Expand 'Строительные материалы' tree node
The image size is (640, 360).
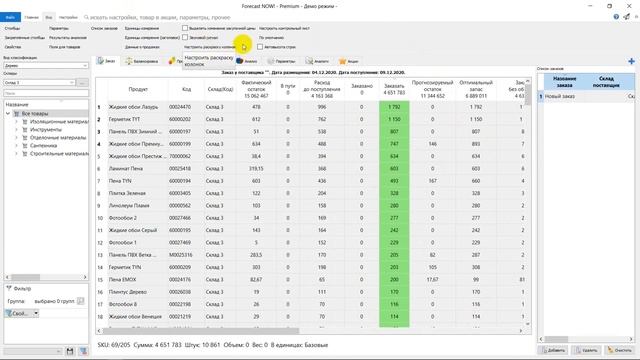pyautogui.click(x=16, y=154)
